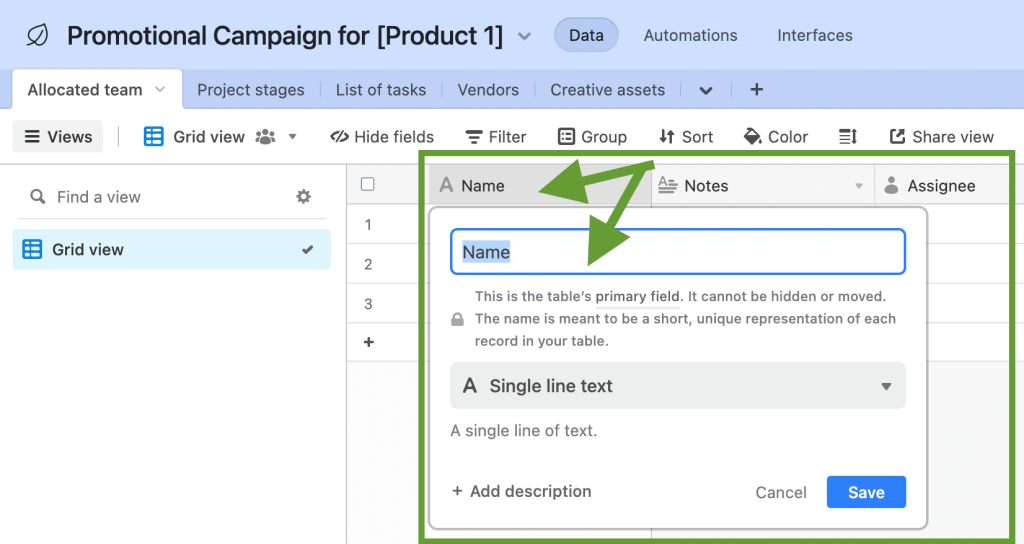This screenshot has width=1024, height=544.
Task: Toggle the select all rows checkbox
Action: tap(368, 185)
